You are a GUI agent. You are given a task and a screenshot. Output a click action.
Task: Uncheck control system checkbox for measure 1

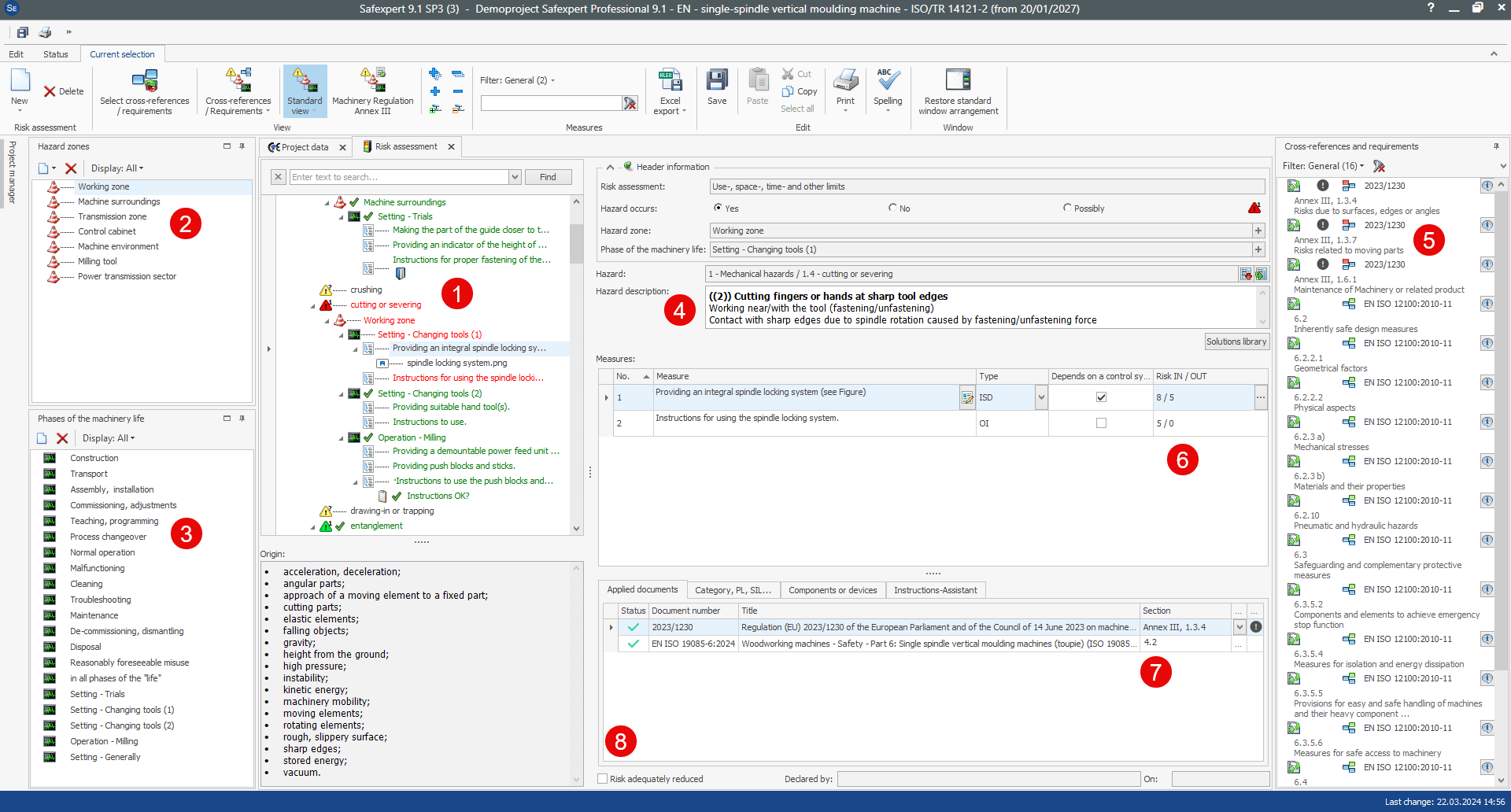click(x=1101, y=397)
